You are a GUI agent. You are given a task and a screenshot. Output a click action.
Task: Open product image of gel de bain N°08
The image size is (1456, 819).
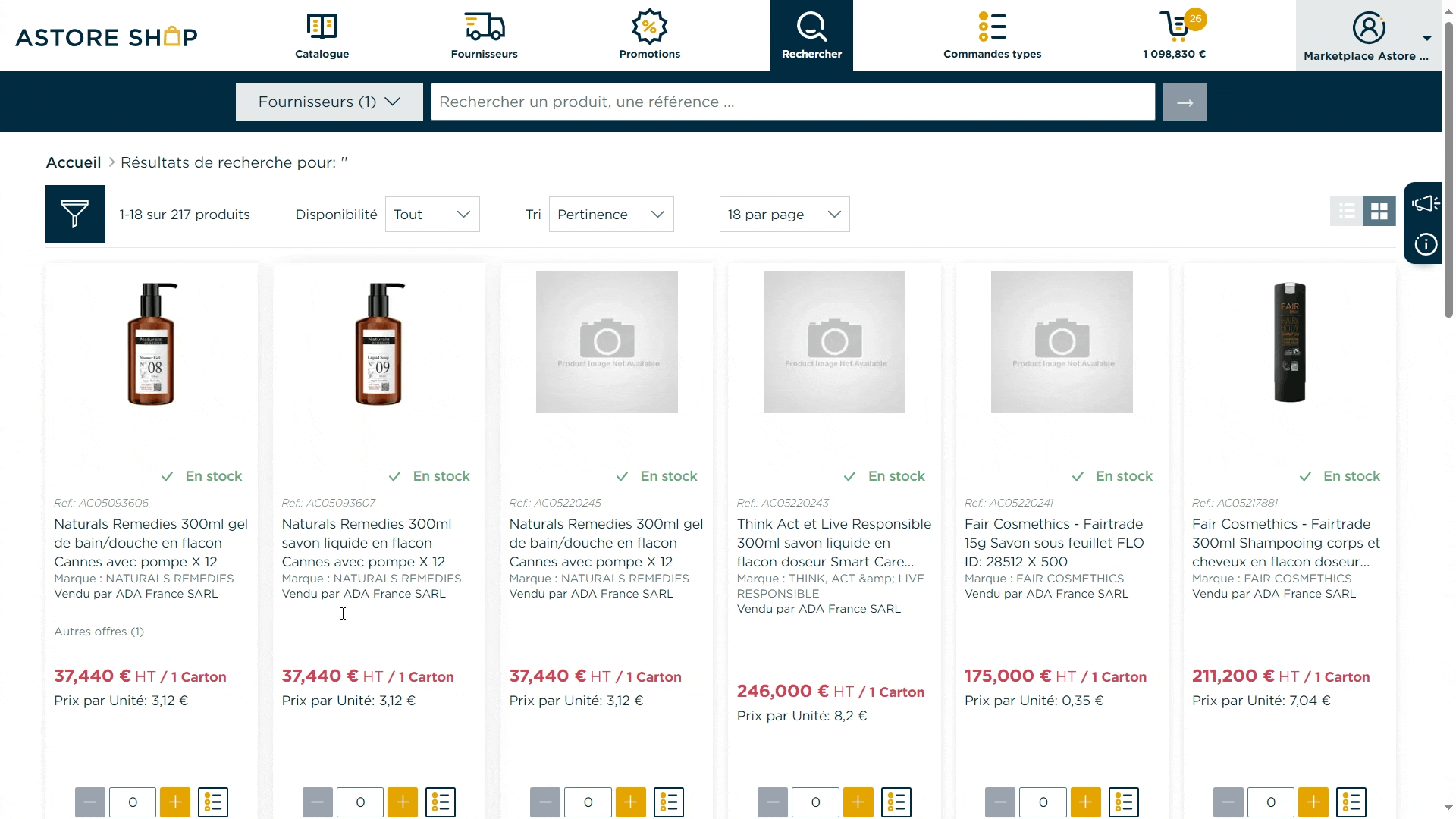point(152,343)
